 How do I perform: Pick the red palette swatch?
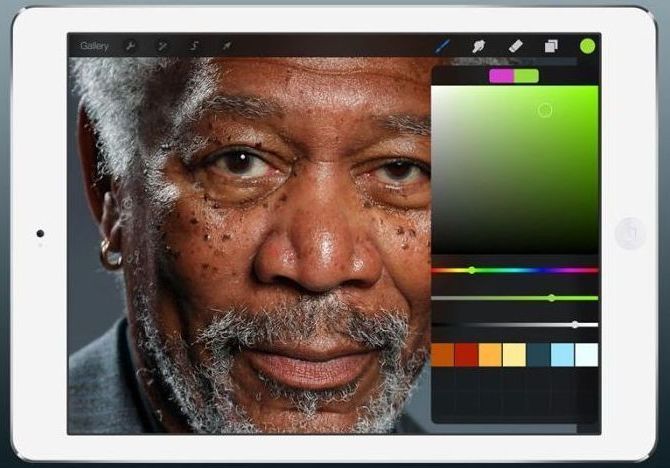[466, 355]
